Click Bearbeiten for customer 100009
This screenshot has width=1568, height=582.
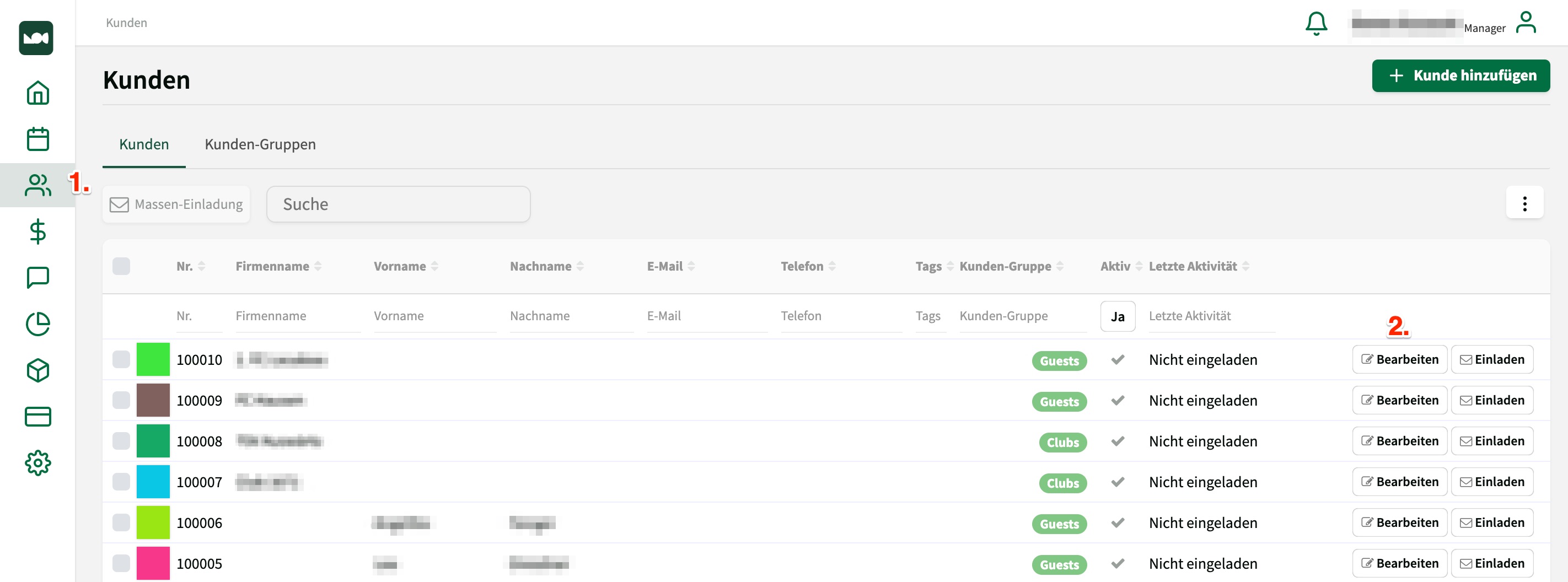coord(1399,400)
